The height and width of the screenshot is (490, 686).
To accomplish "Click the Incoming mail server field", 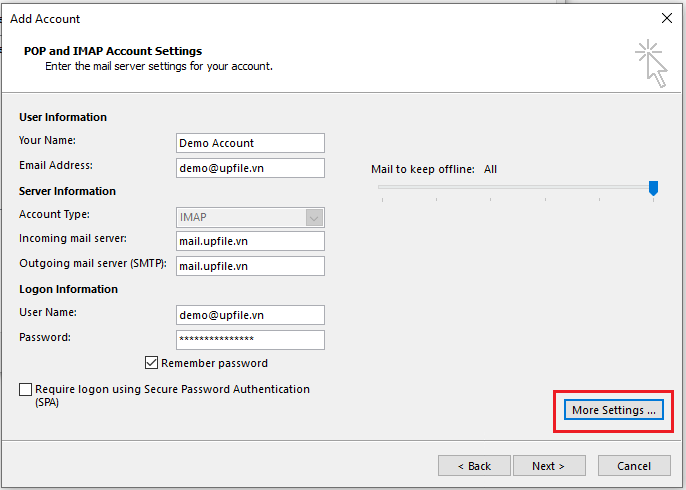I will point(250,241).
